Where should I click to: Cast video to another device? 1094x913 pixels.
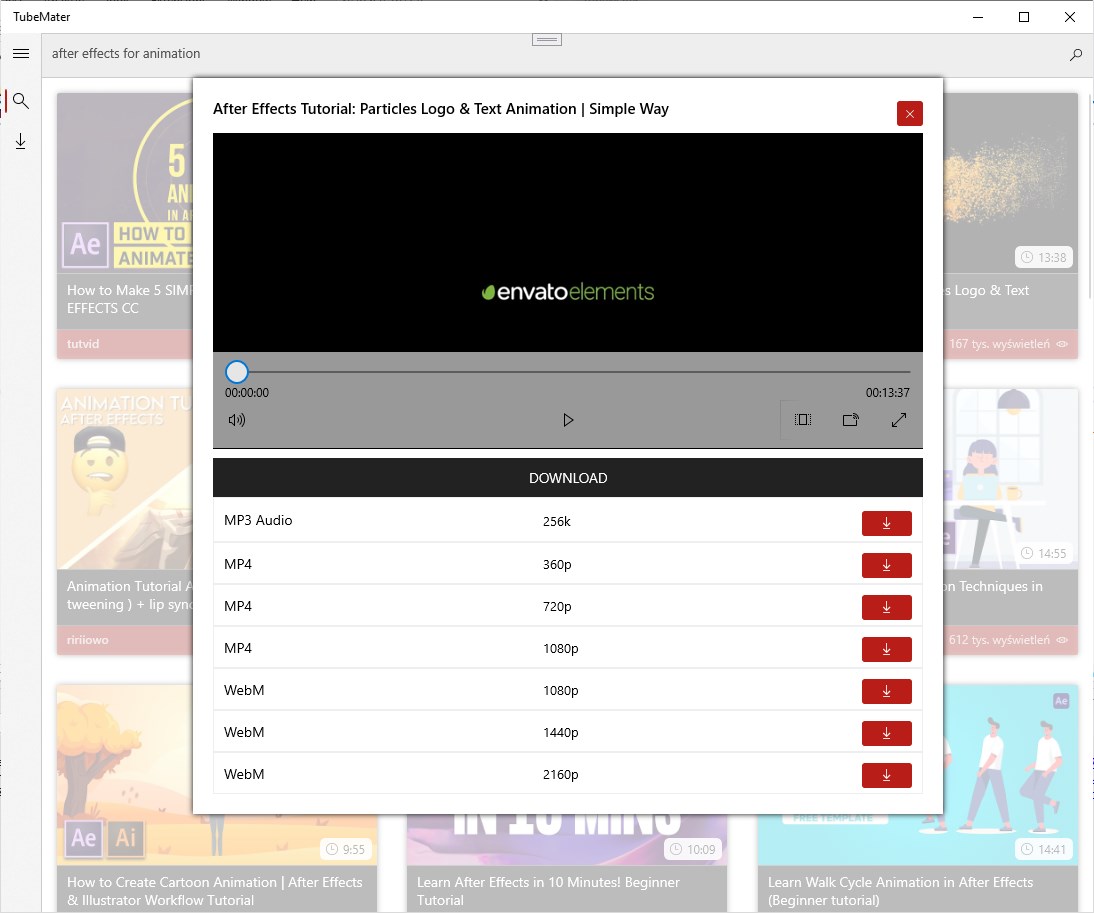[851, 420]
